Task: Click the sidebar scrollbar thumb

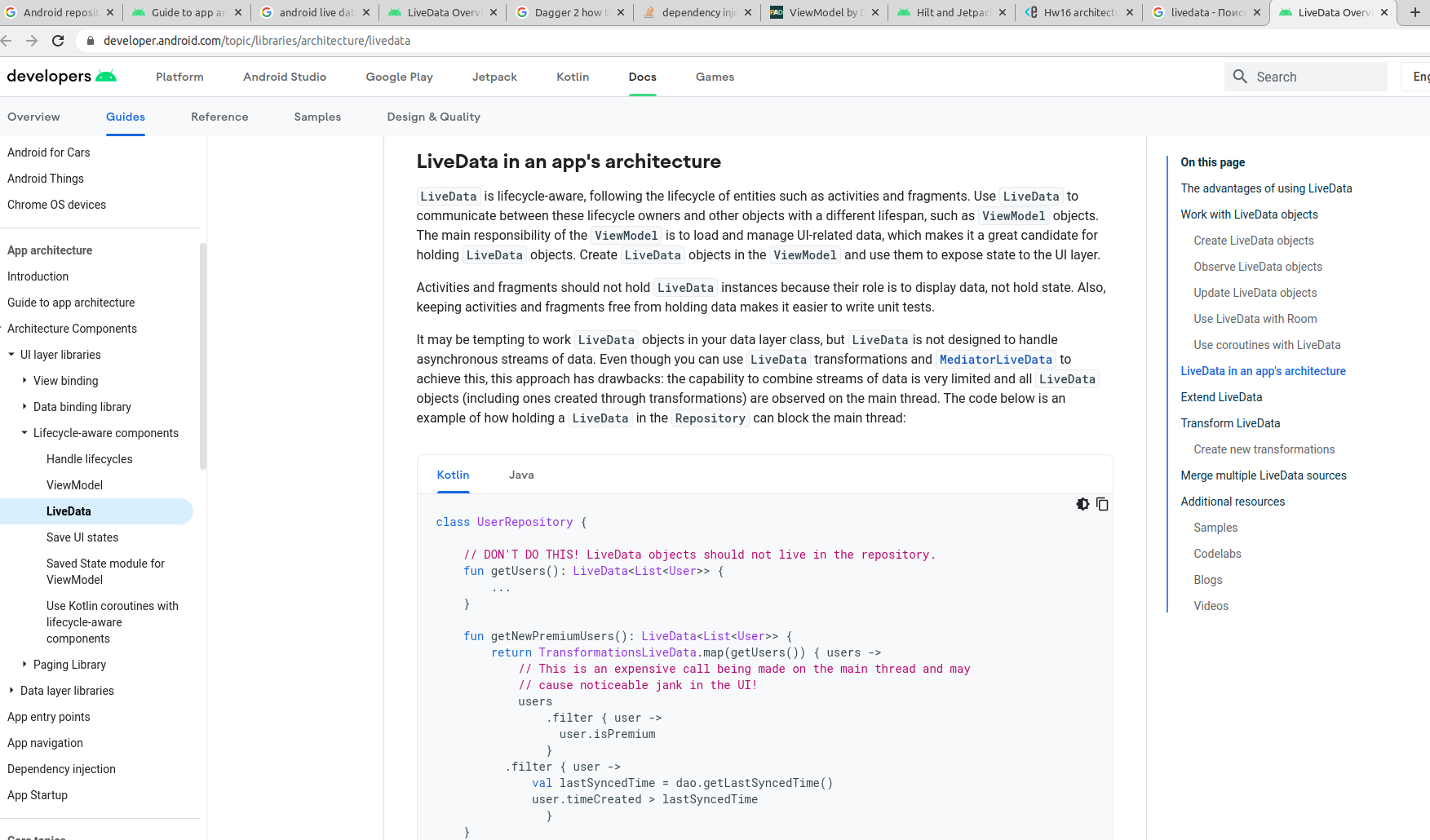Action: (x=203, y=356)
